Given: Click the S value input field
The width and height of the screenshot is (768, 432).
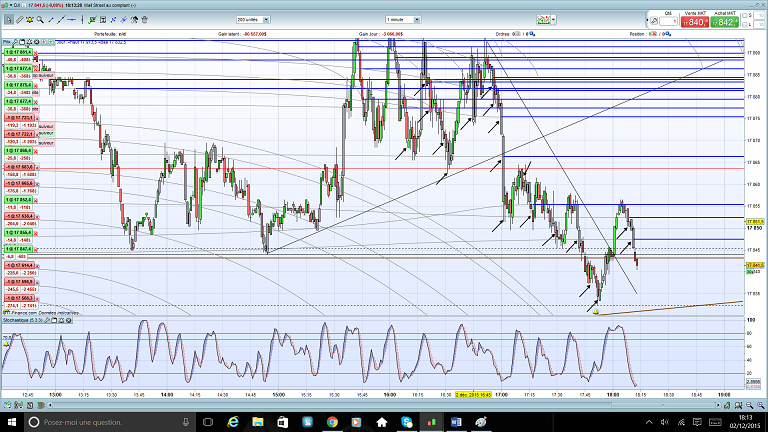Looking at the screenshot, I should [759, 16].
